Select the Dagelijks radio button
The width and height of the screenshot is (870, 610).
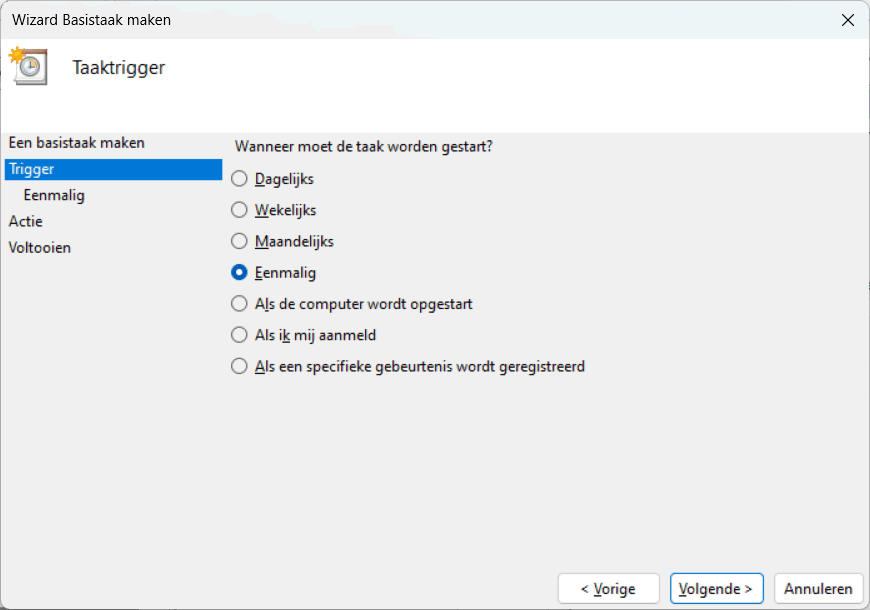click(x=239, y=179)
